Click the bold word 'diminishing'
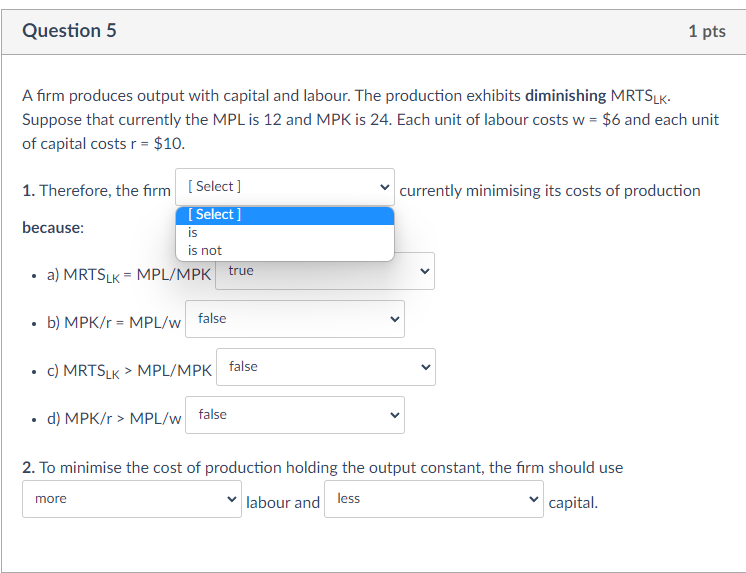Screen dimensions: 746x573 click(x=565, y=96)
